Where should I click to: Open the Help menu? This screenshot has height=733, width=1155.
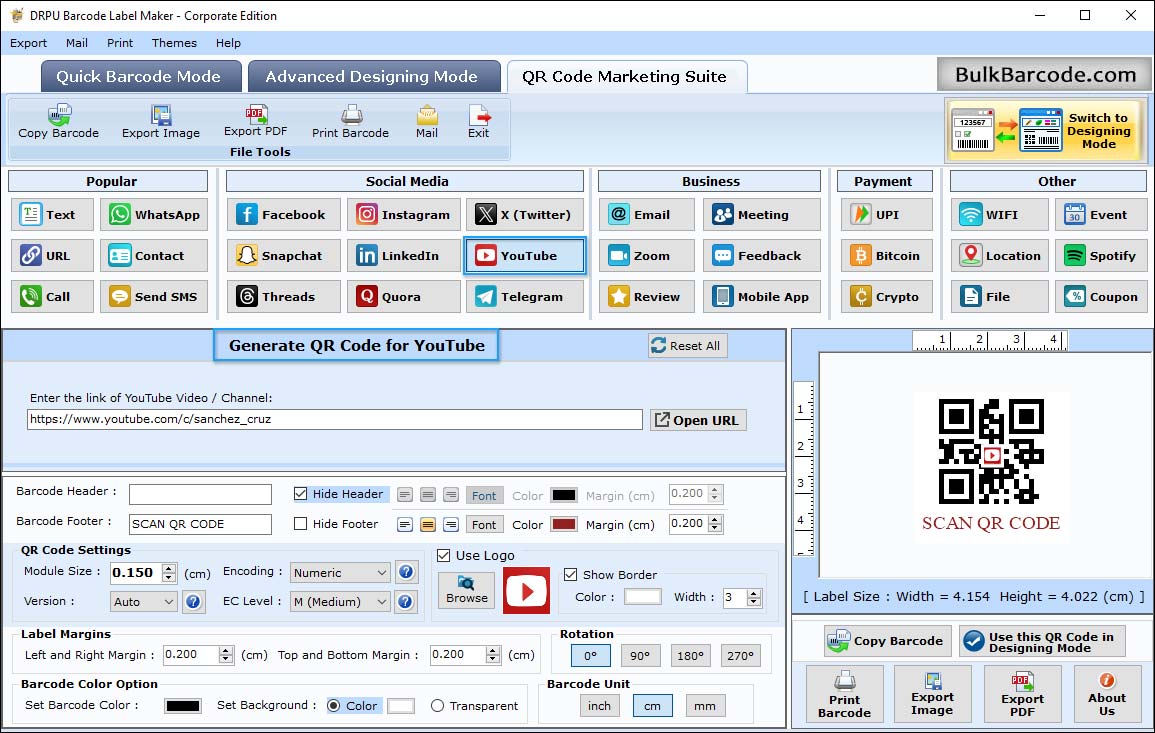point(228,43)
